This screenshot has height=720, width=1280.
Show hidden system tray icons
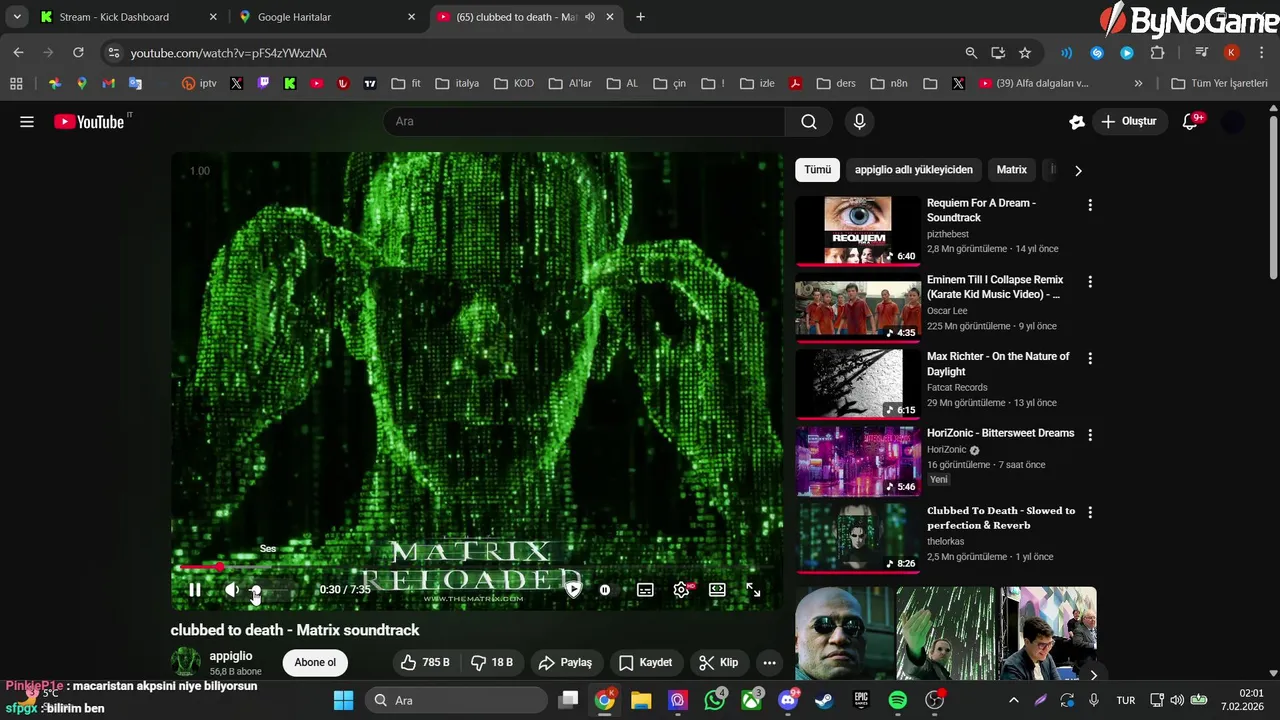point(1013,700)
